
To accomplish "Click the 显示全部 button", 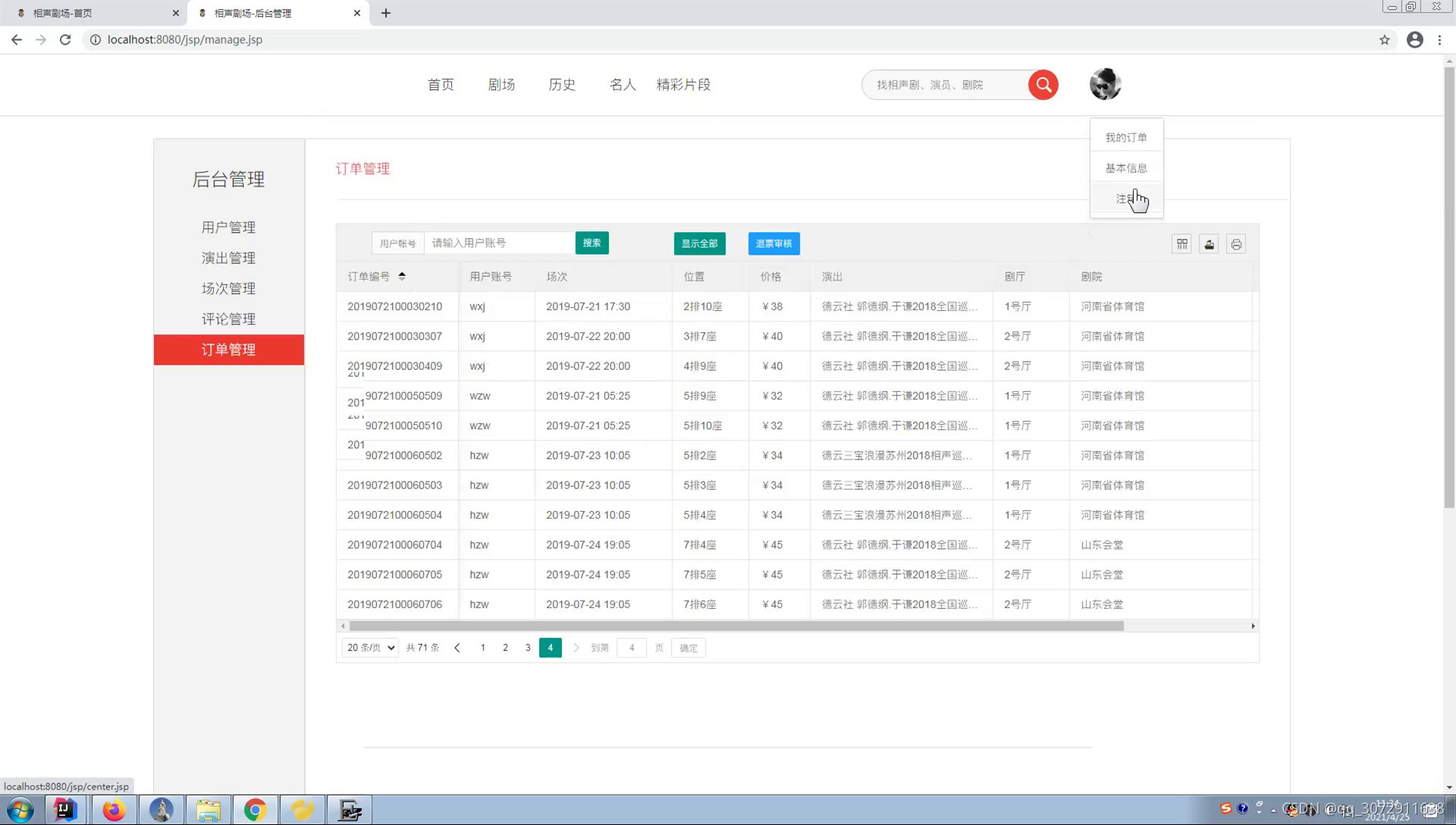I will point(699,243).
